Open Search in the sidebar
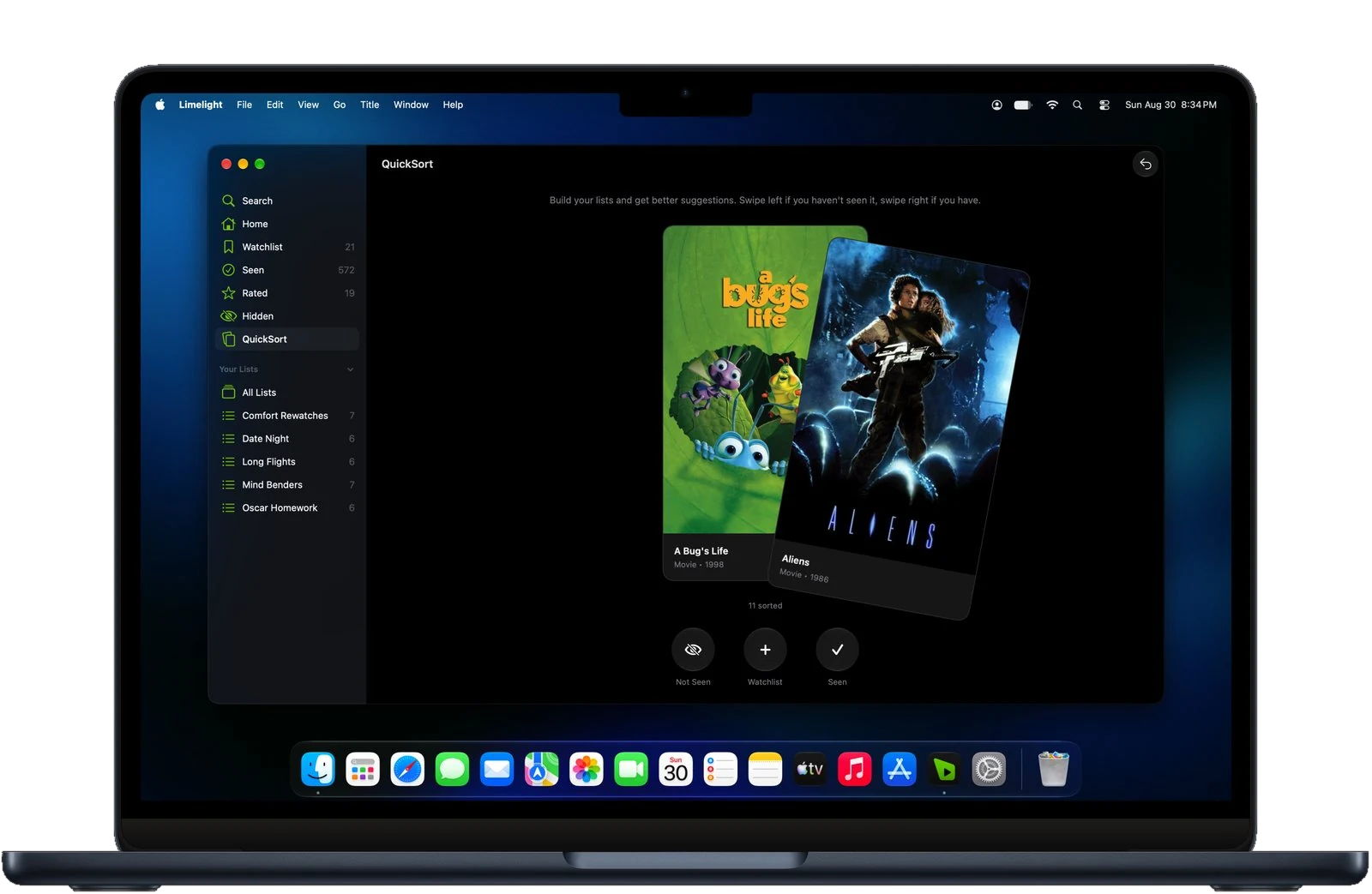The image size is (1372, 894). point(287,201)
